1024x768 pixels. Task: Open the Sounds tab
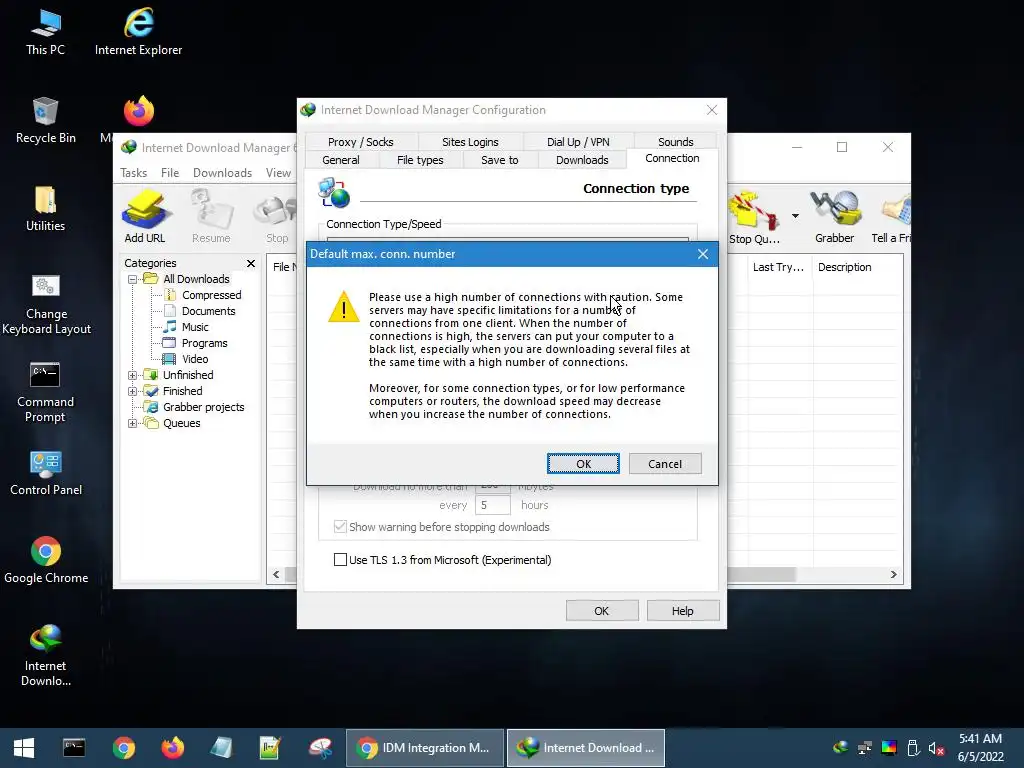(x=675, y=142)
